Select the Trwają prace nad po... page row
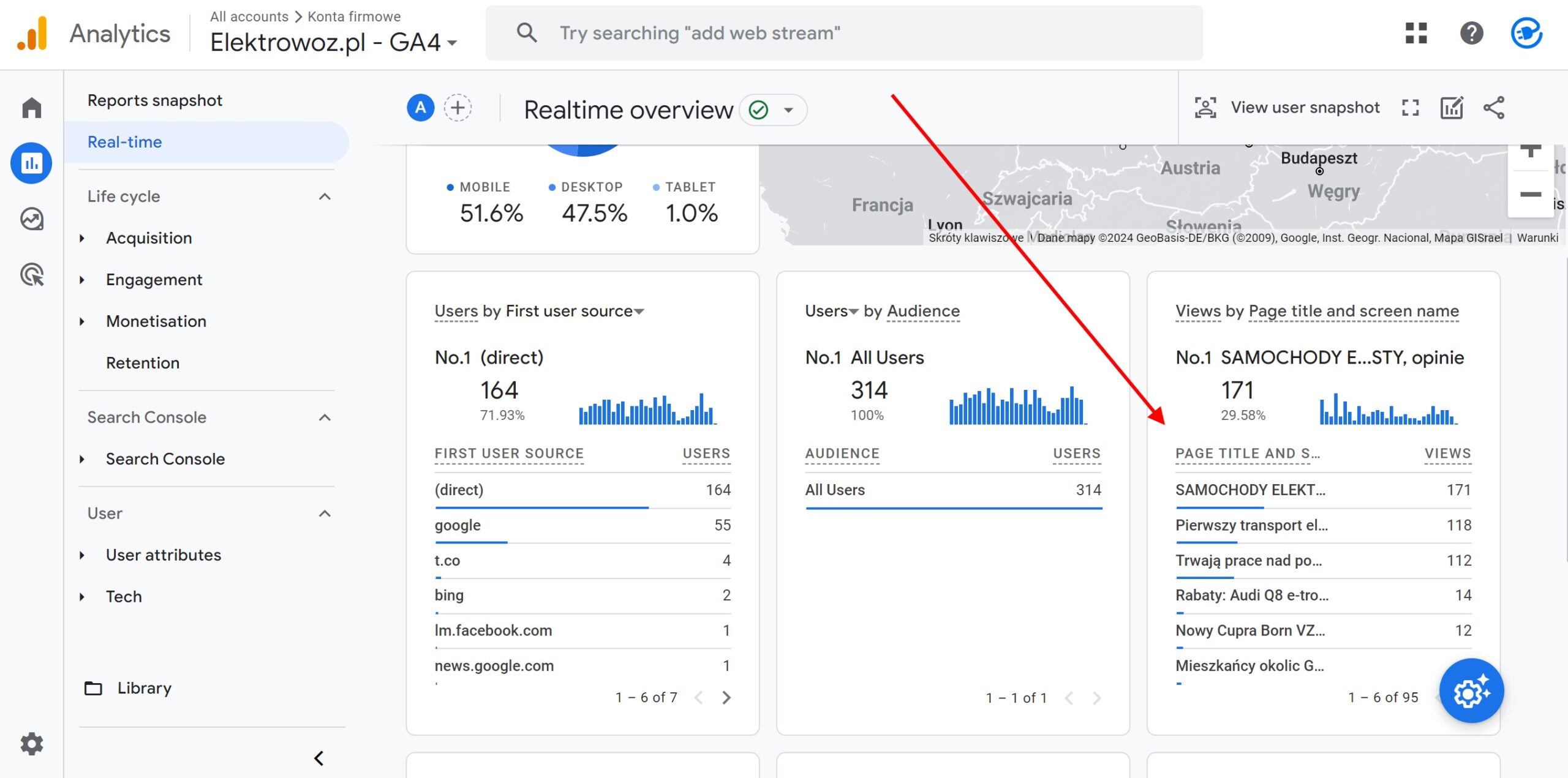Image resolution: width=1568 pixels, height=778 pixels. (1323, 561)
